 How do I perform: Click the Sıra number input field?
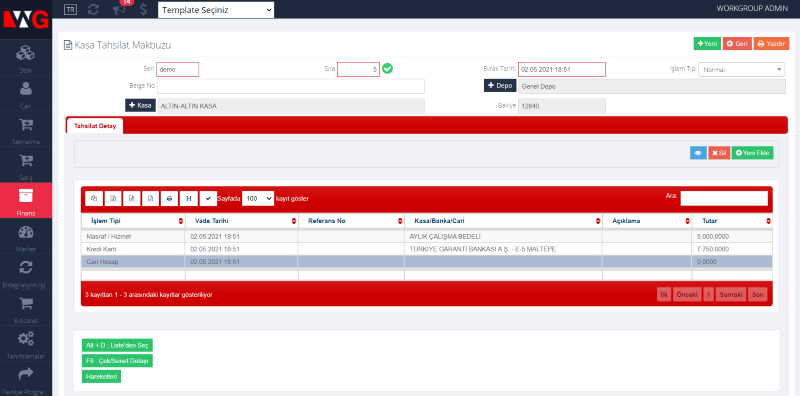click(x=358, y=69)
